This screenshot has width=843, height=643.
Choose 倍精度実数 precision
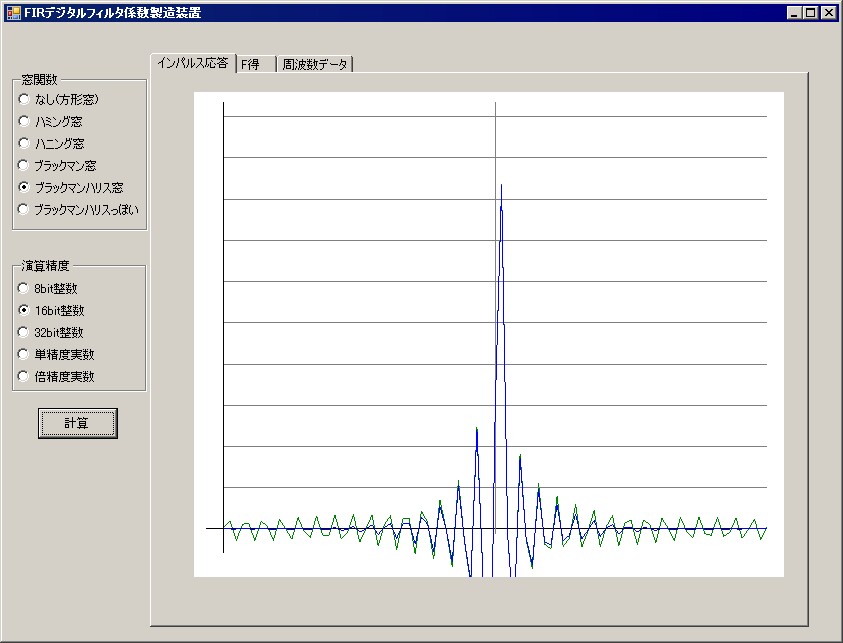point(56,377)
